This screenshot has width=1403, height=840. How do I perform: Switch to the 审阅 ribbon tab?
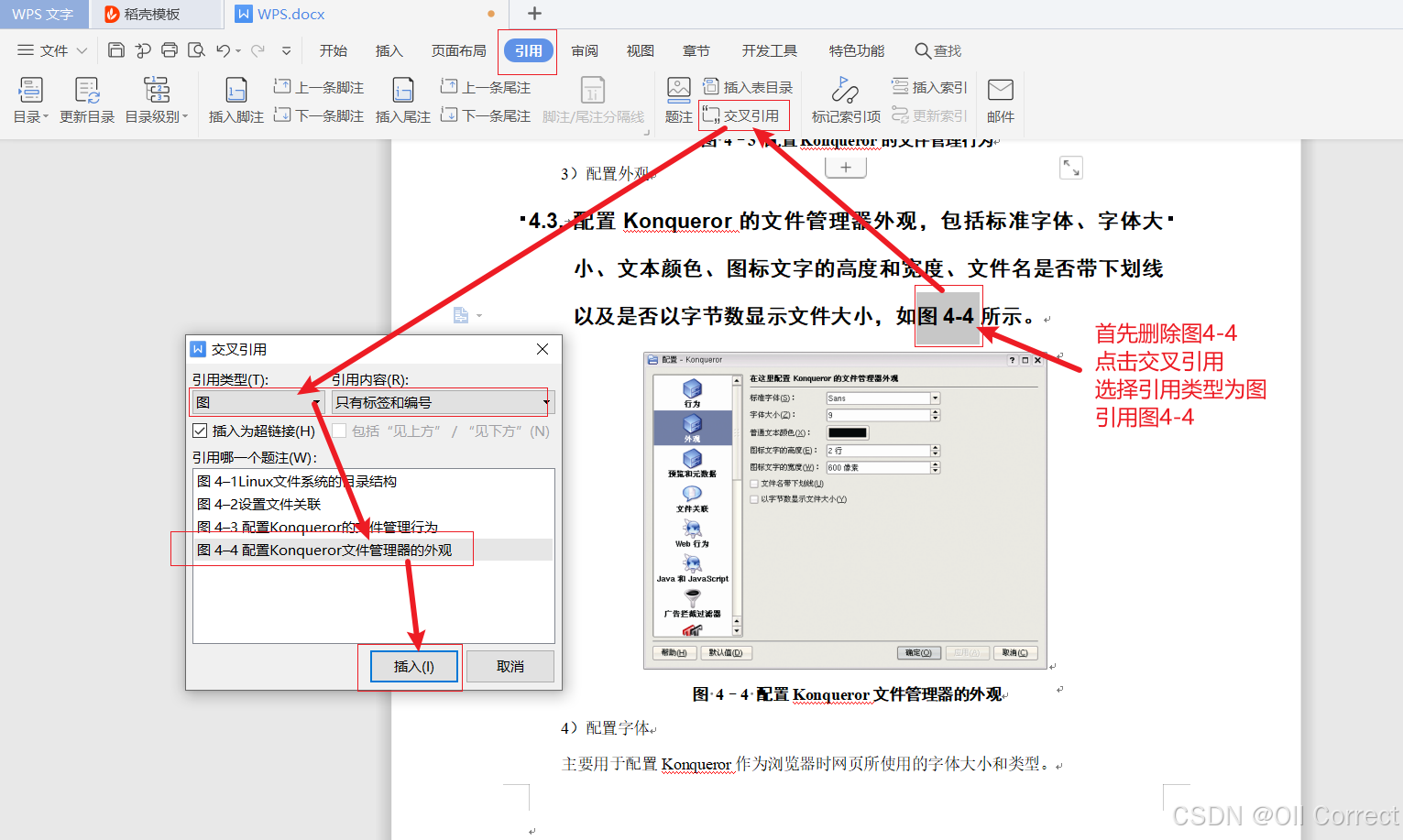[x=585, y=50]
